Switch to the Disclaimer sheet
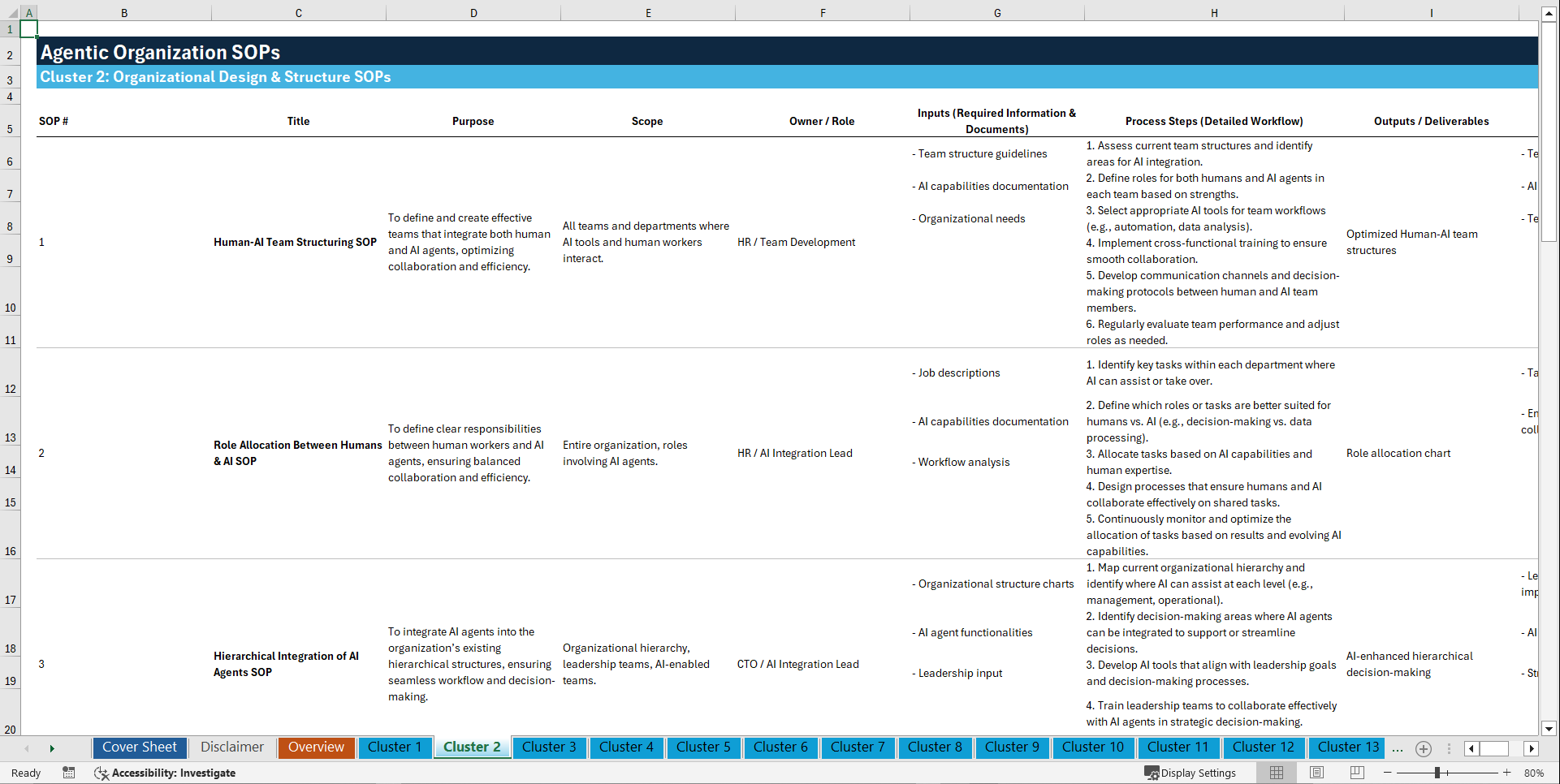This screenshot has width=1560, height=784. (231, 747)
